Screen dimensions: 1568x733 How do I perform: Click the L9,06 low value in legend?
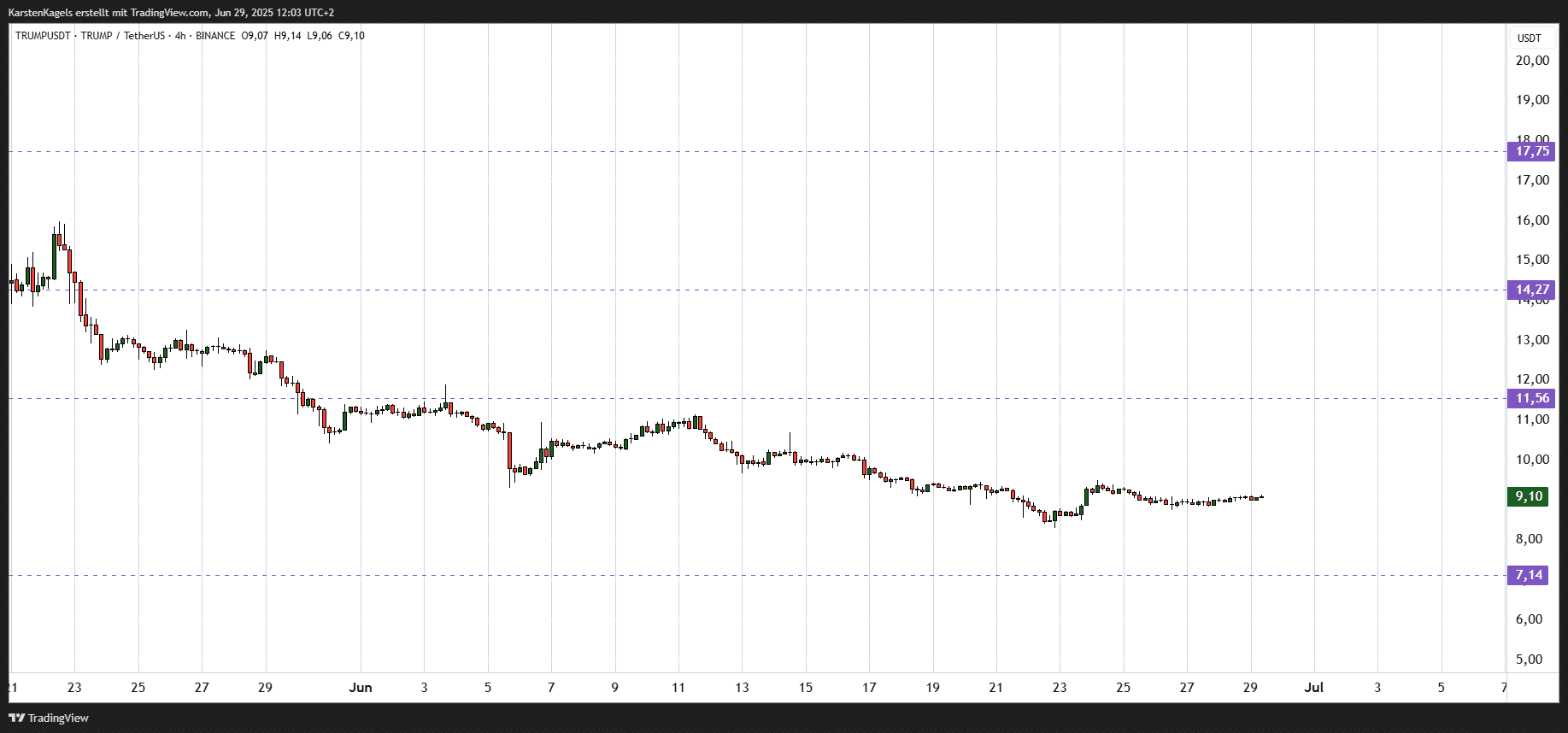tap(320, 36)
